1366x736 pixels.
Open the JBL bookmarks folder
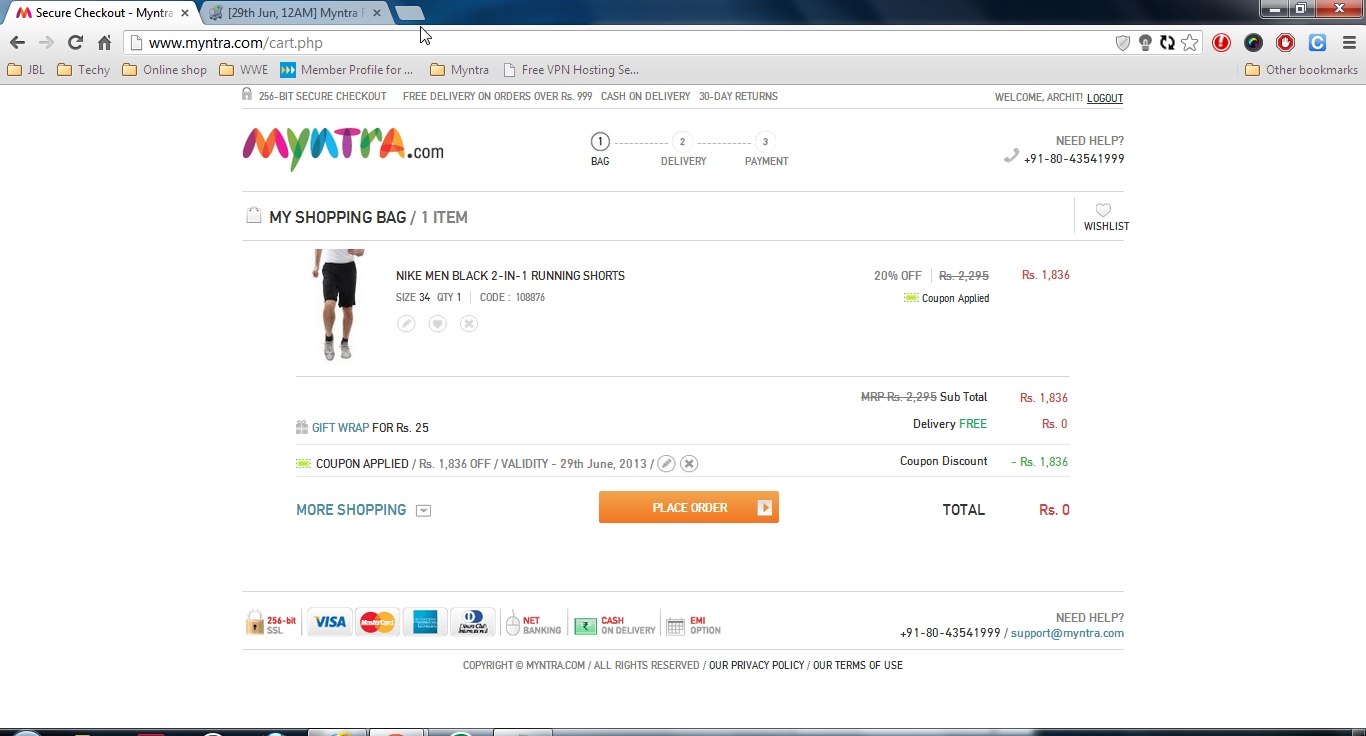click(x=26, y=70)
